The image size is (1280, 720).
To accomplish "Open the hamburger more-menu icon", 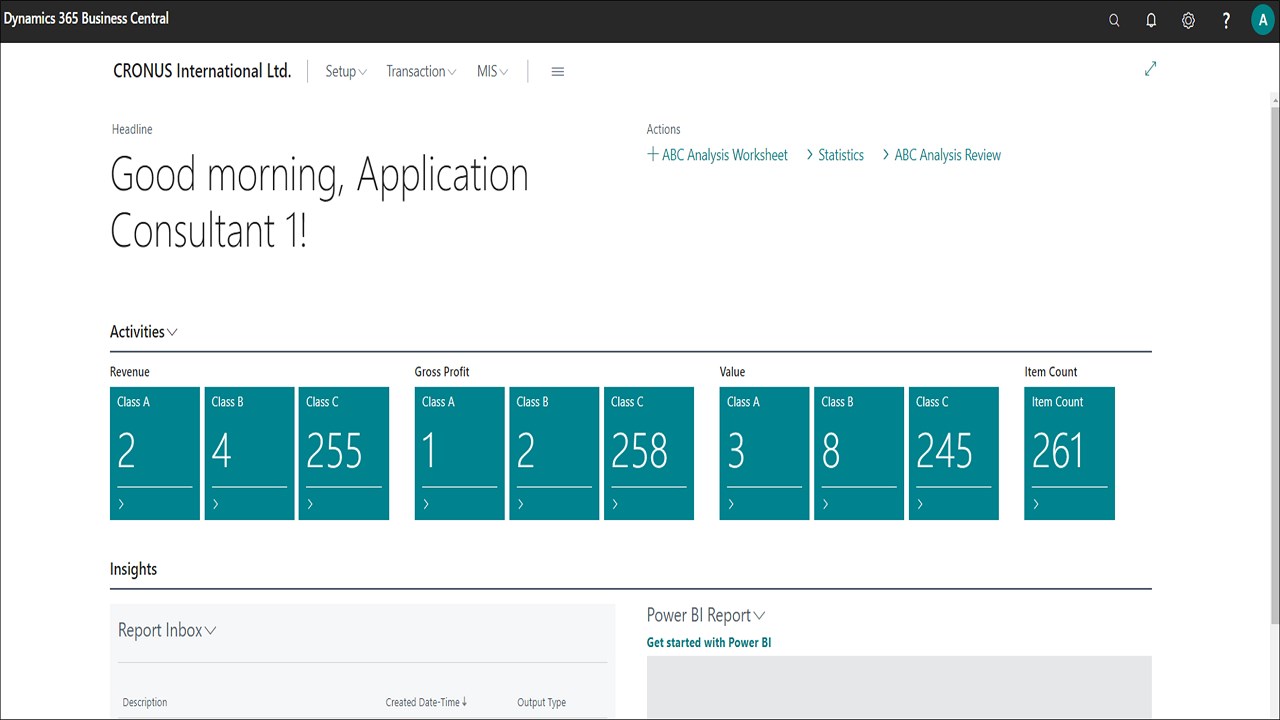I will [x=558, y=72].
